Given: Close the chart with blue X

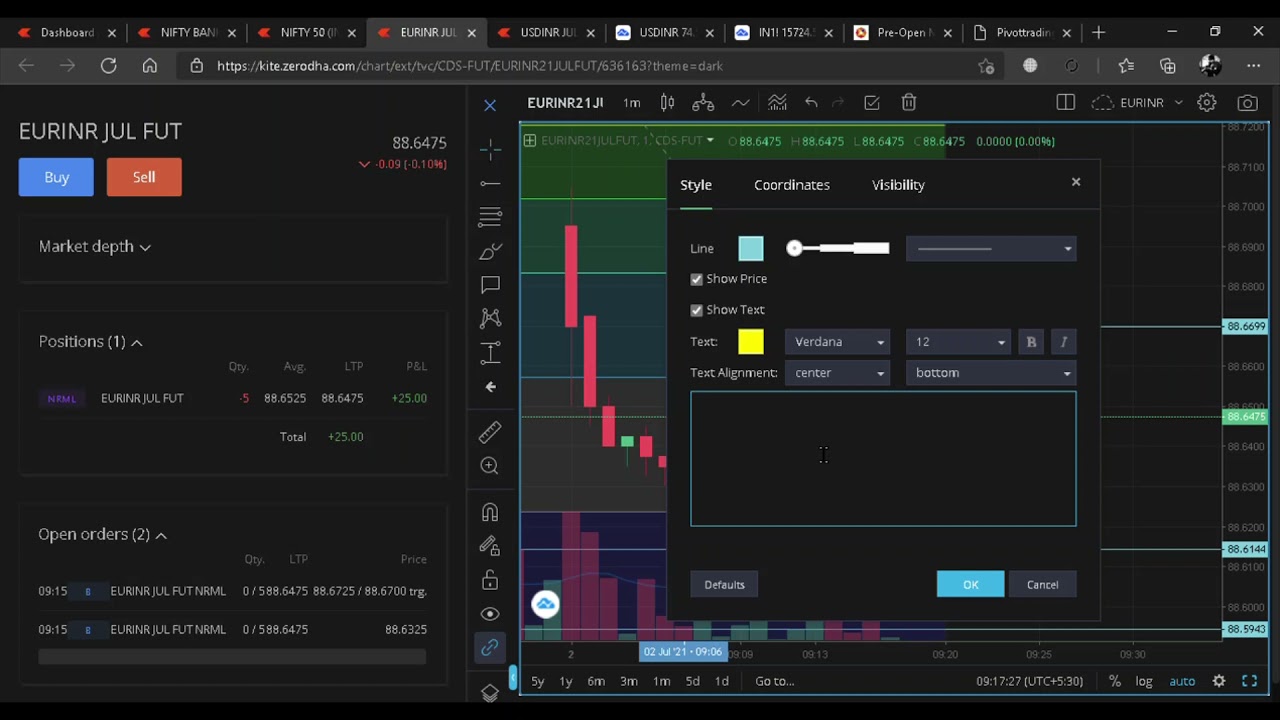Looking at the screenshot, I should tap(490, 104).
